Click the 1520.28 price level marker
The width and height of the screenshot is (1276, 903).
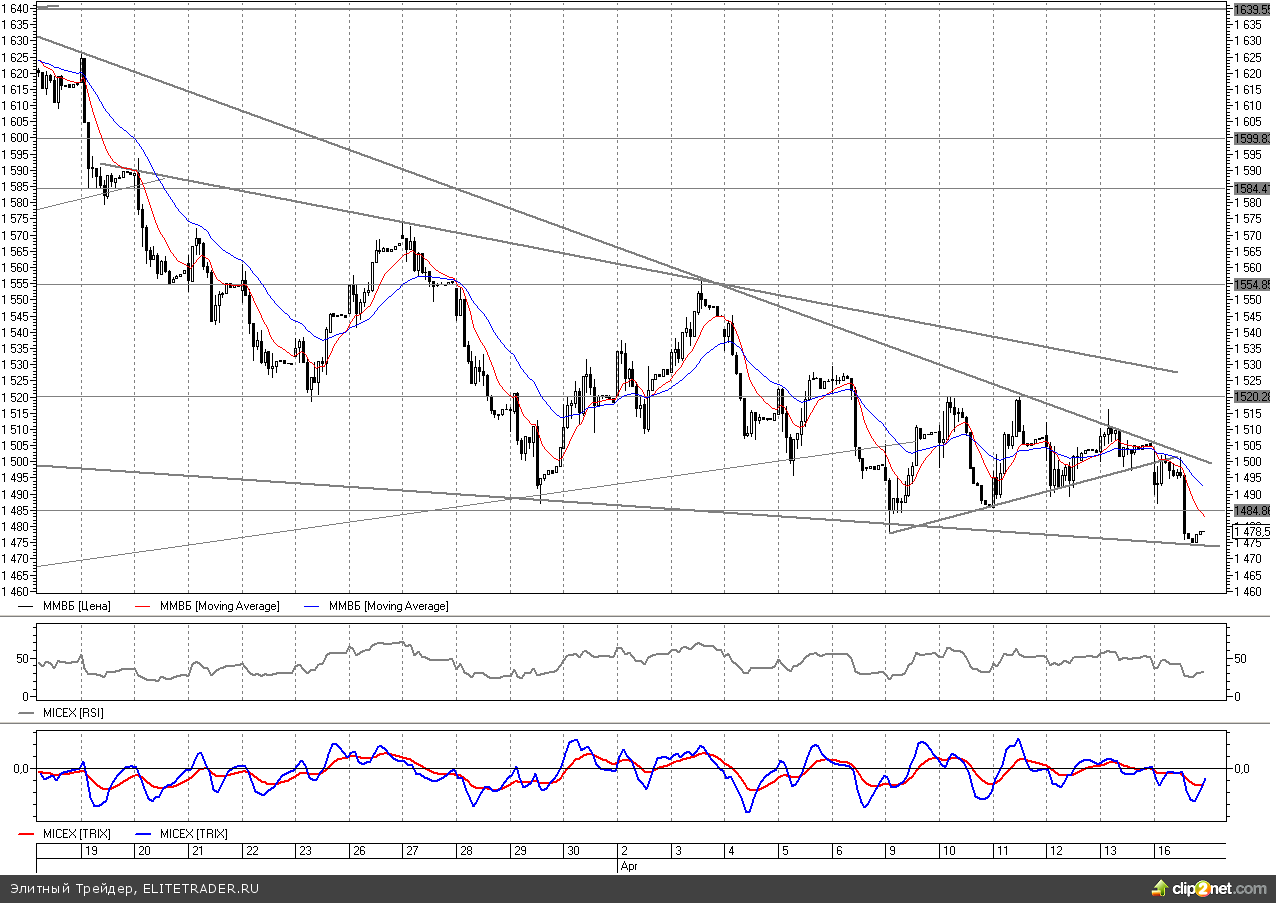pos(1252,396)
